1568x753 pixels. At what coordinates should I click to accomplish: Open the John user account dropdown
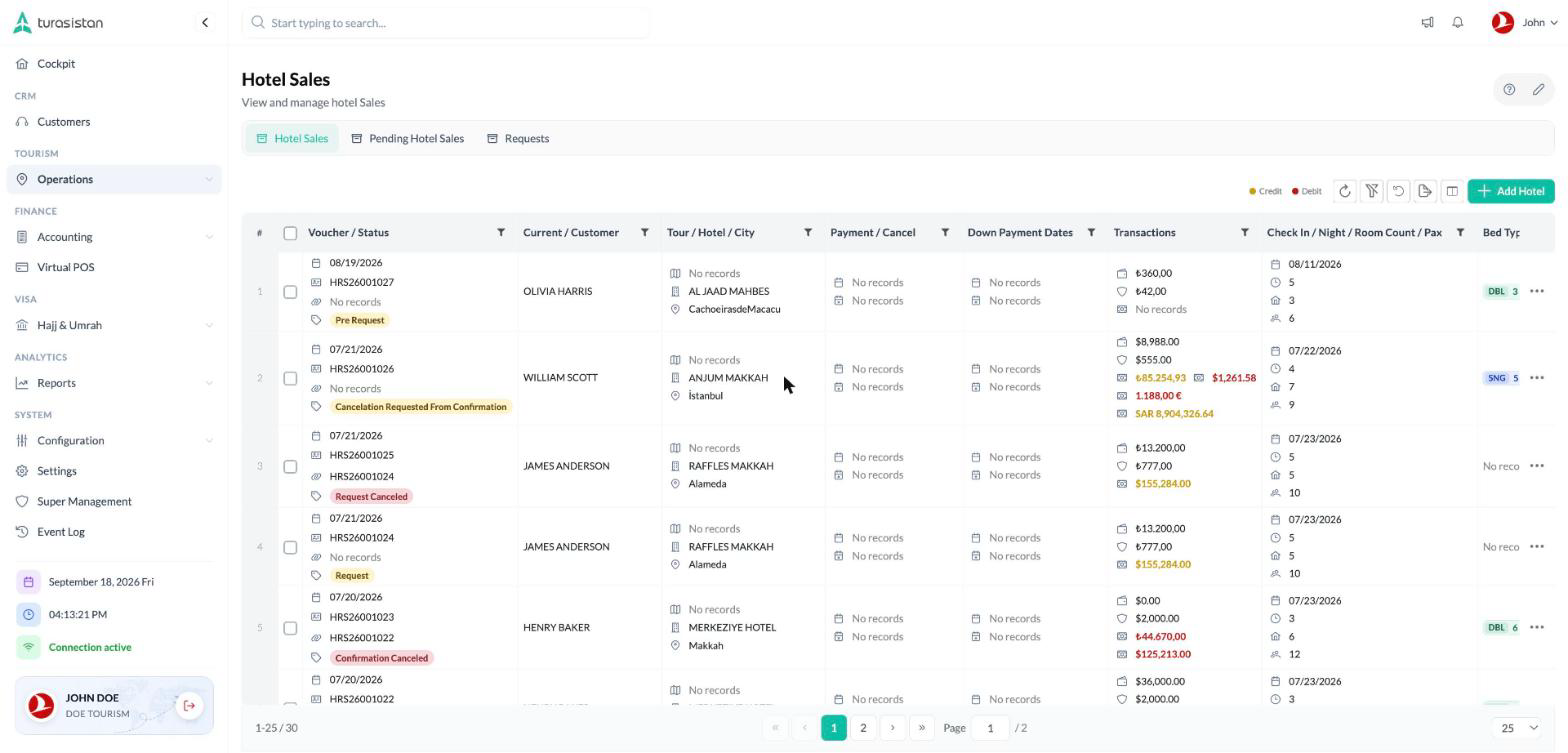click(x=1525, y=22)
